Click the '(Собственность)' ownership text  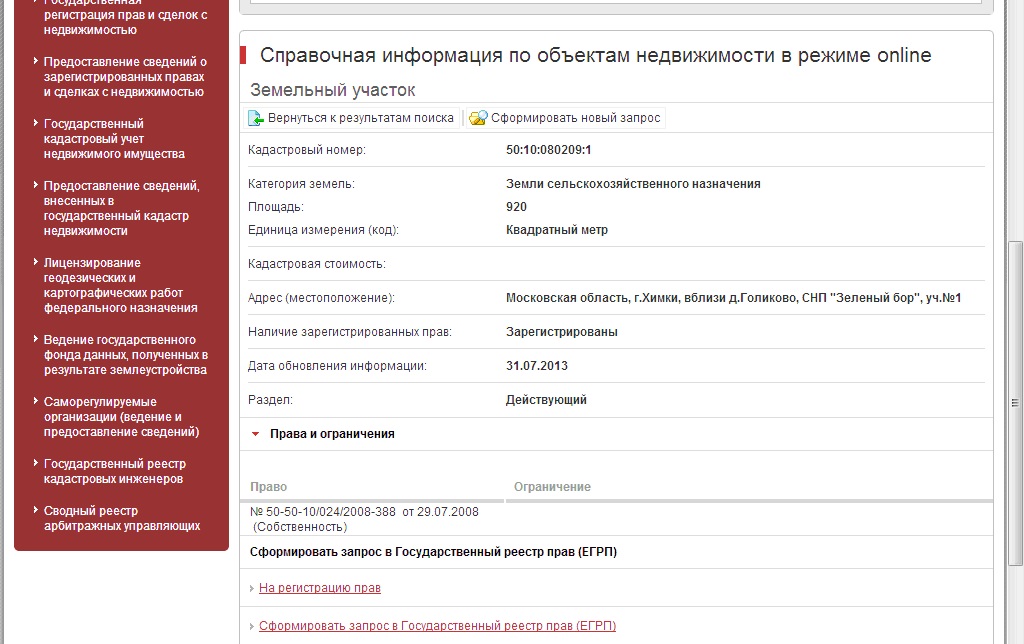point(300,527)
